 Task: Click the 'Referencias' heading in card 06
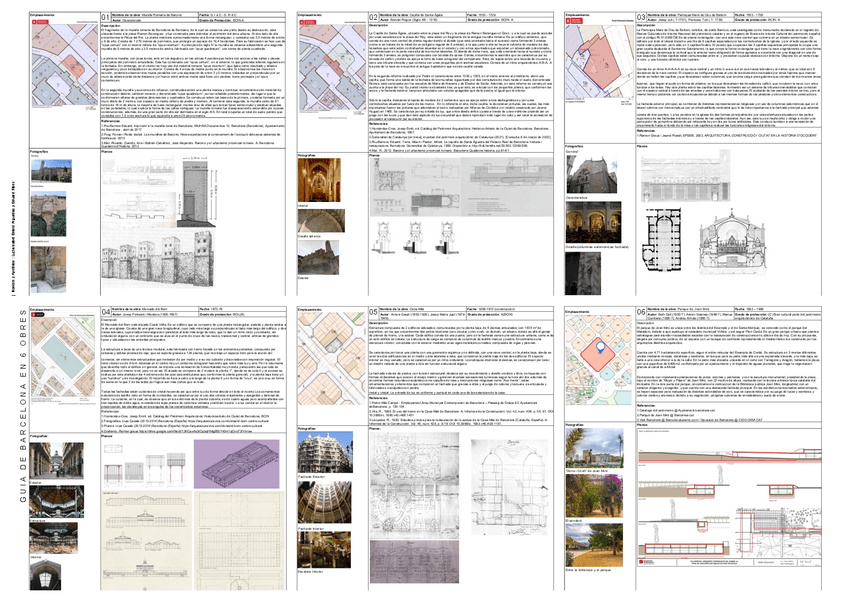pos(647,405)
